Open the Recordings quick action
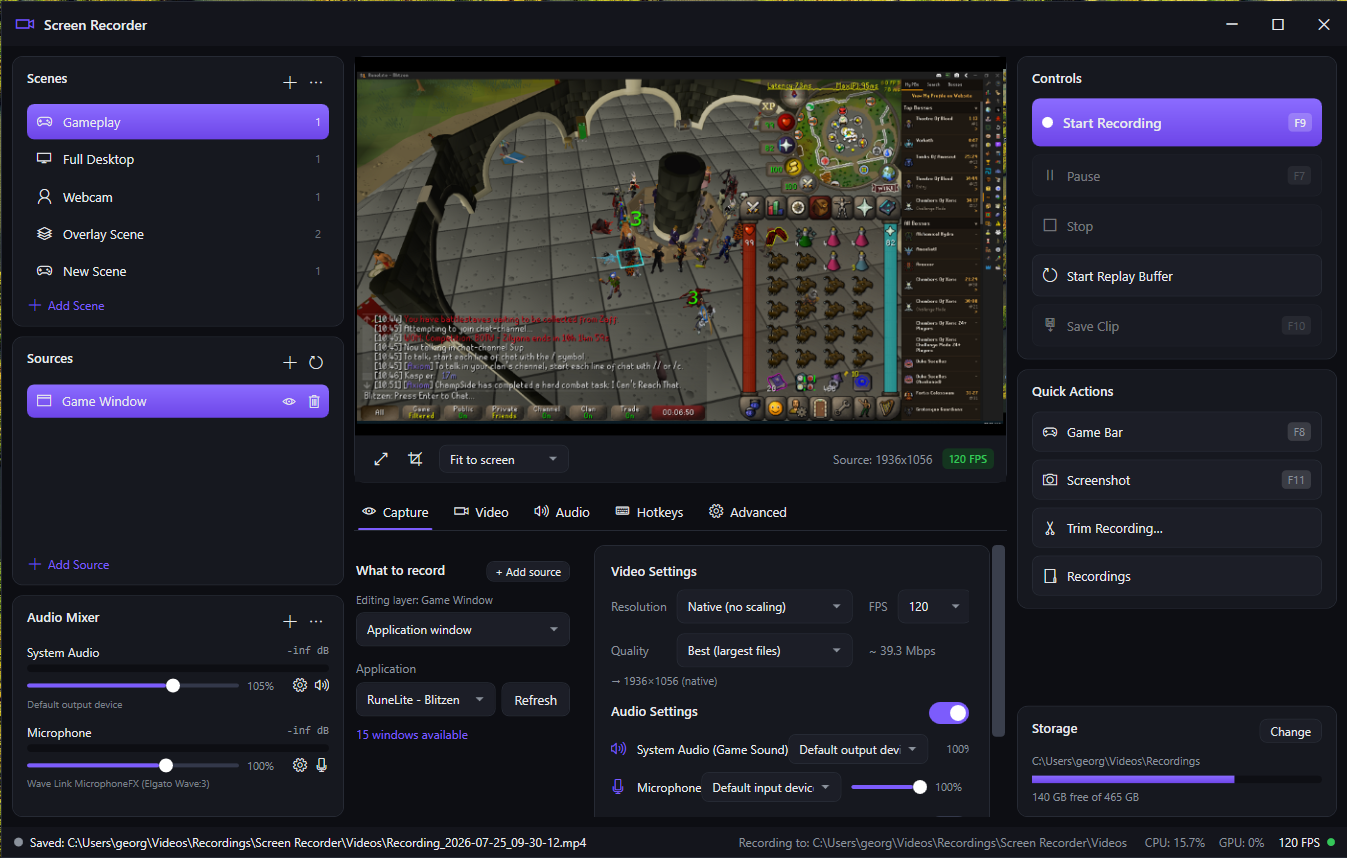 tap(1177, 576)
